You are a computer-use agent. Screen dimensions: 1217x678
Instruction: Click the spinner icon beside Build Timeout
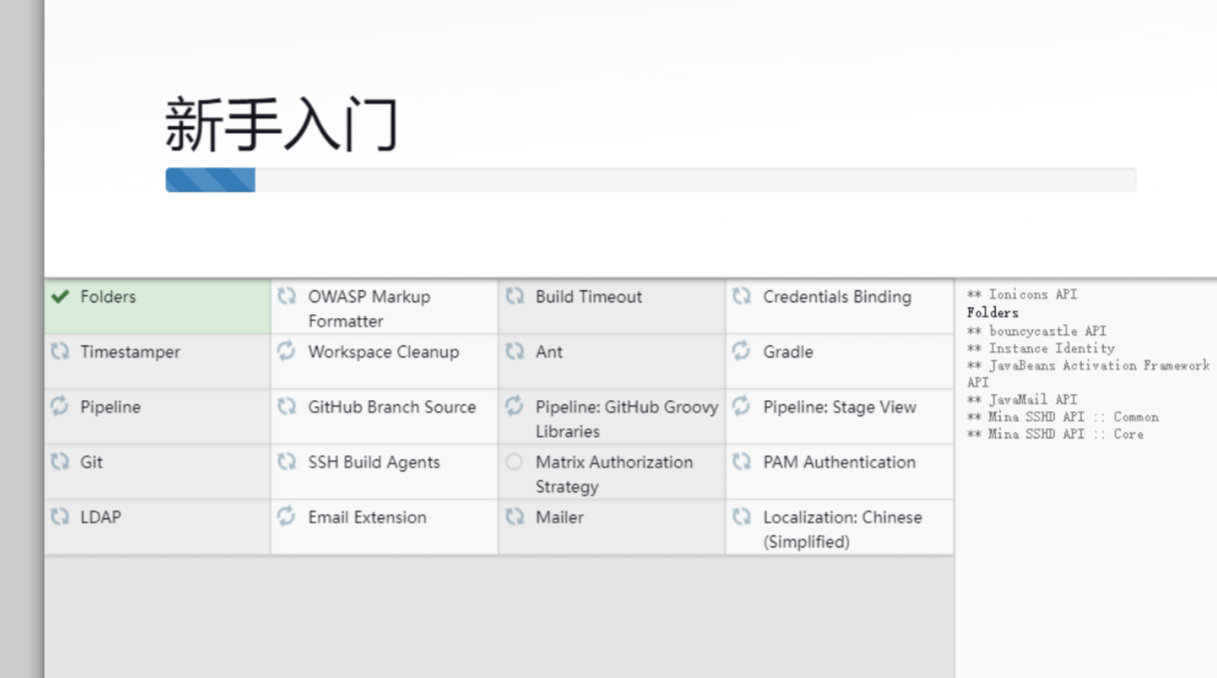514,296
